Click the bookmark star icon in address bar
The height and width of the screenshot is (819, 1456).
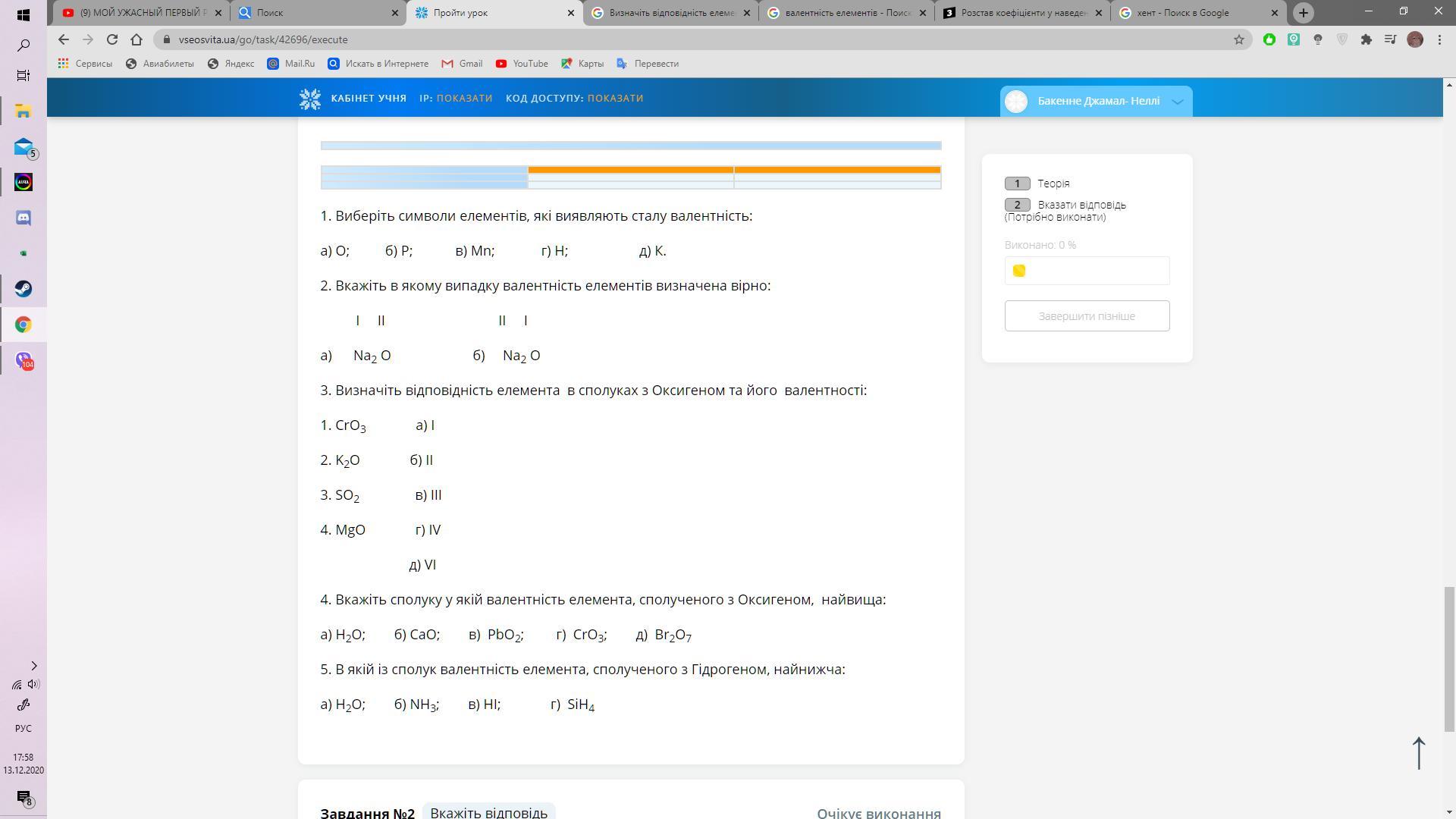(x=1238, y=39)
